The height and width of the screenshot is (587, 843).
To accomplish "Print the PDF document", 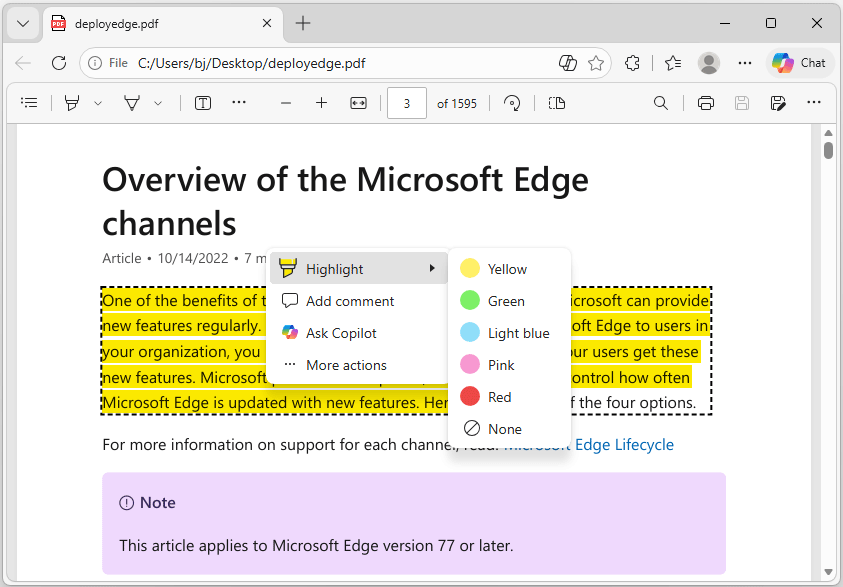I will pos(707,103).
